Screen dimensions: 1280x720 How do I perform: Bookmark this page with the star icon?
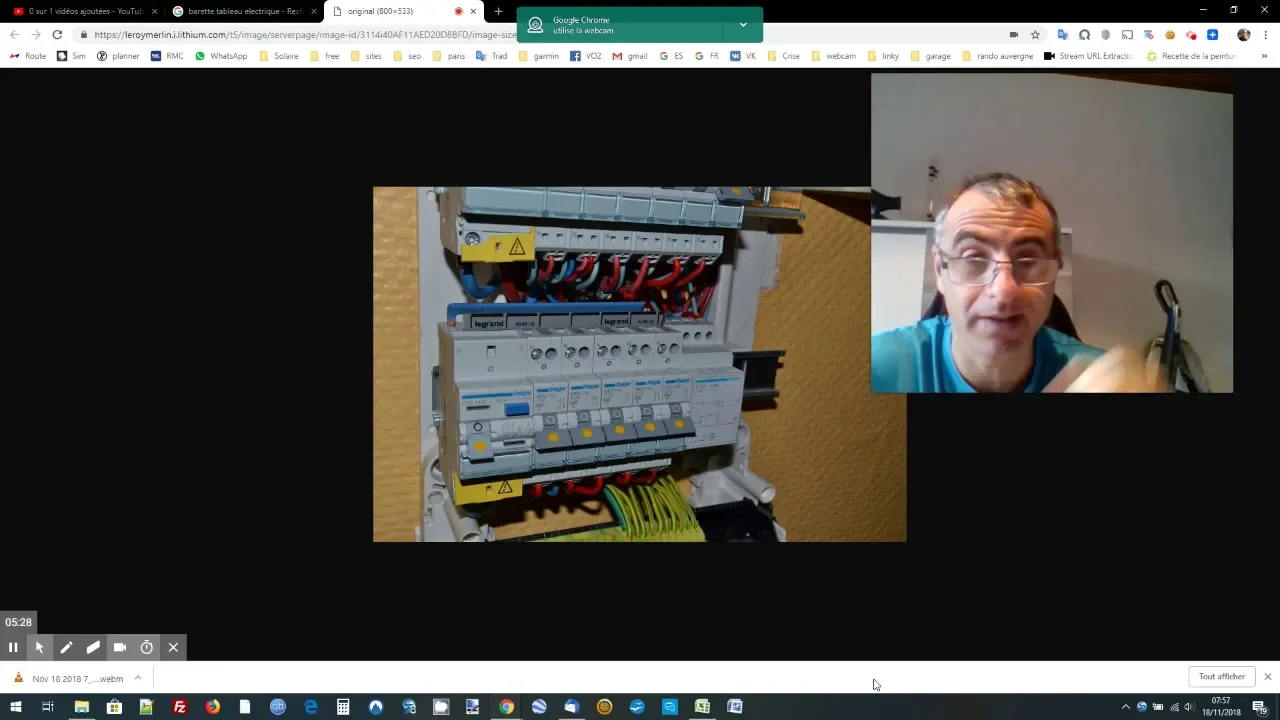pyautogui.click(x=1035, y=34)
